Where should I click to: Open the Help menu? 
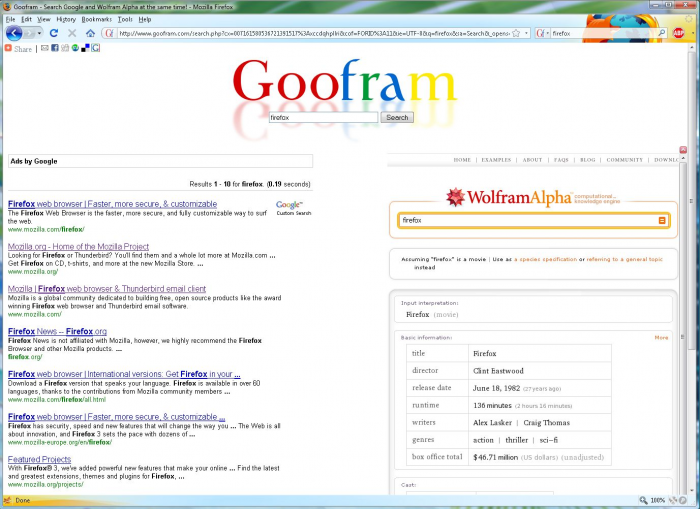(x=145, y=20)
